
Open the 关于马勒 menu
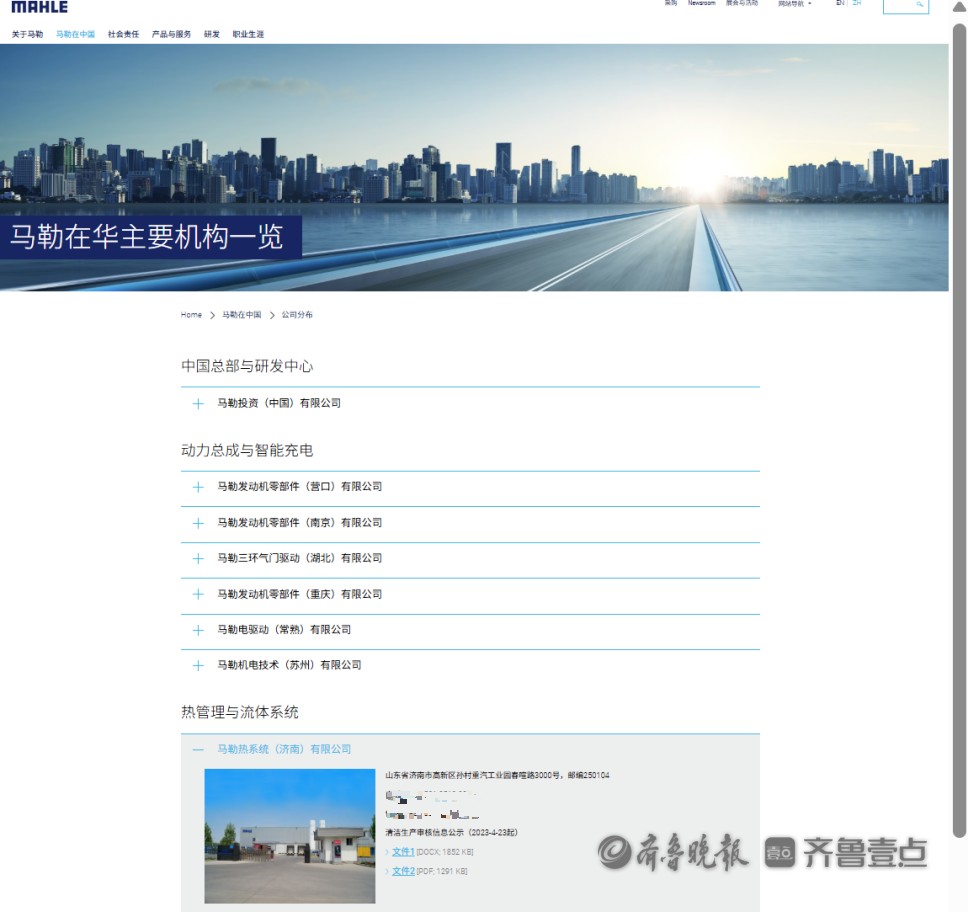(27, 34)
